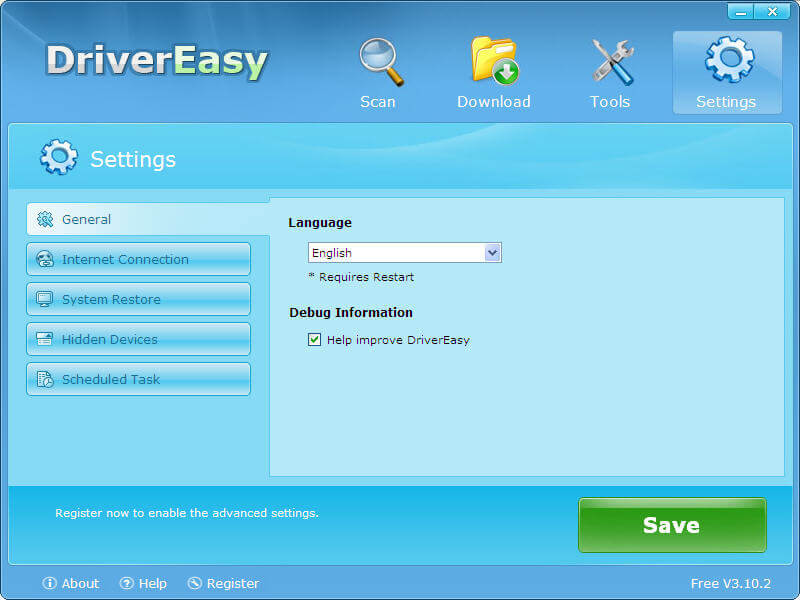
Task: Switch to the General settings tab
Action: [x=147, y=219]
